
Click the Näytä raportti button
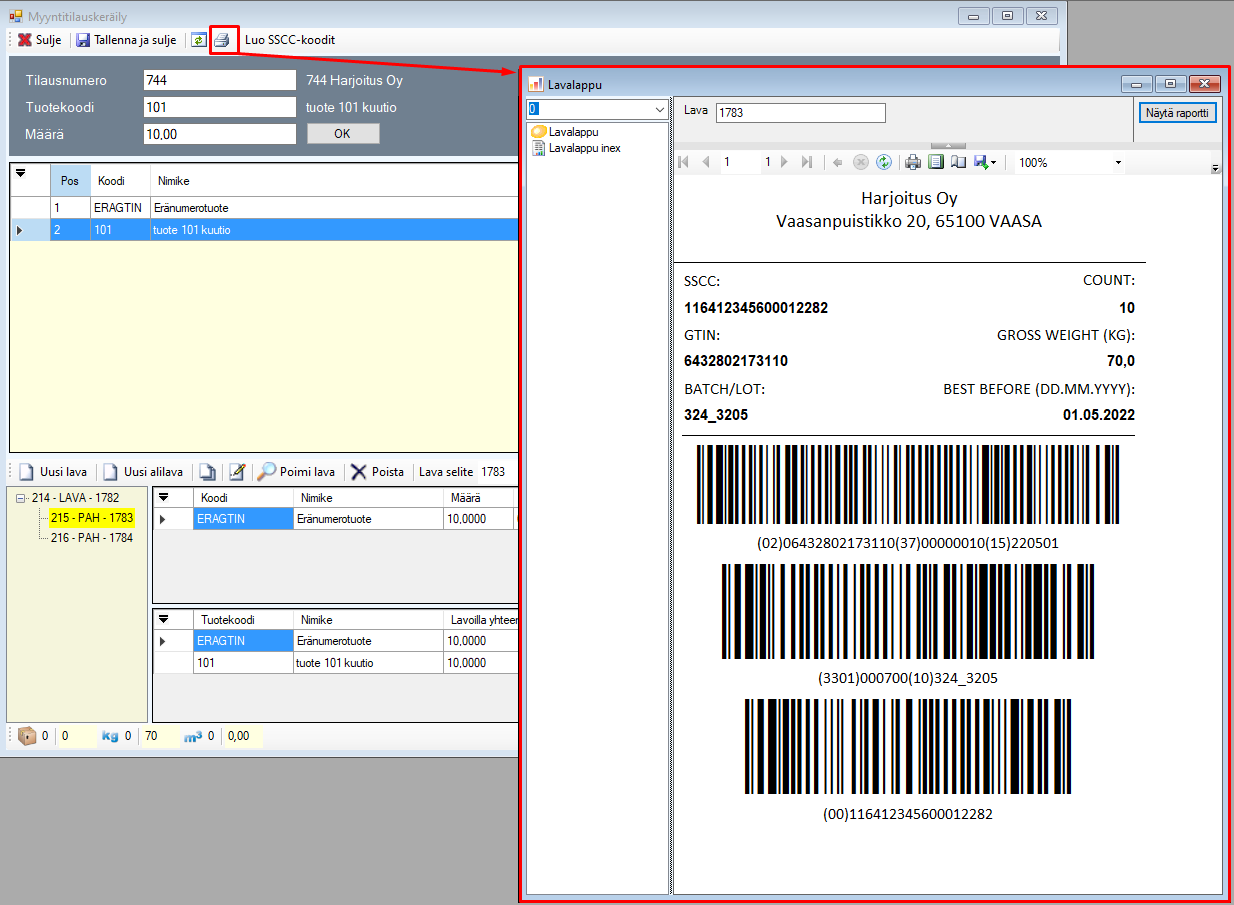1178,113
